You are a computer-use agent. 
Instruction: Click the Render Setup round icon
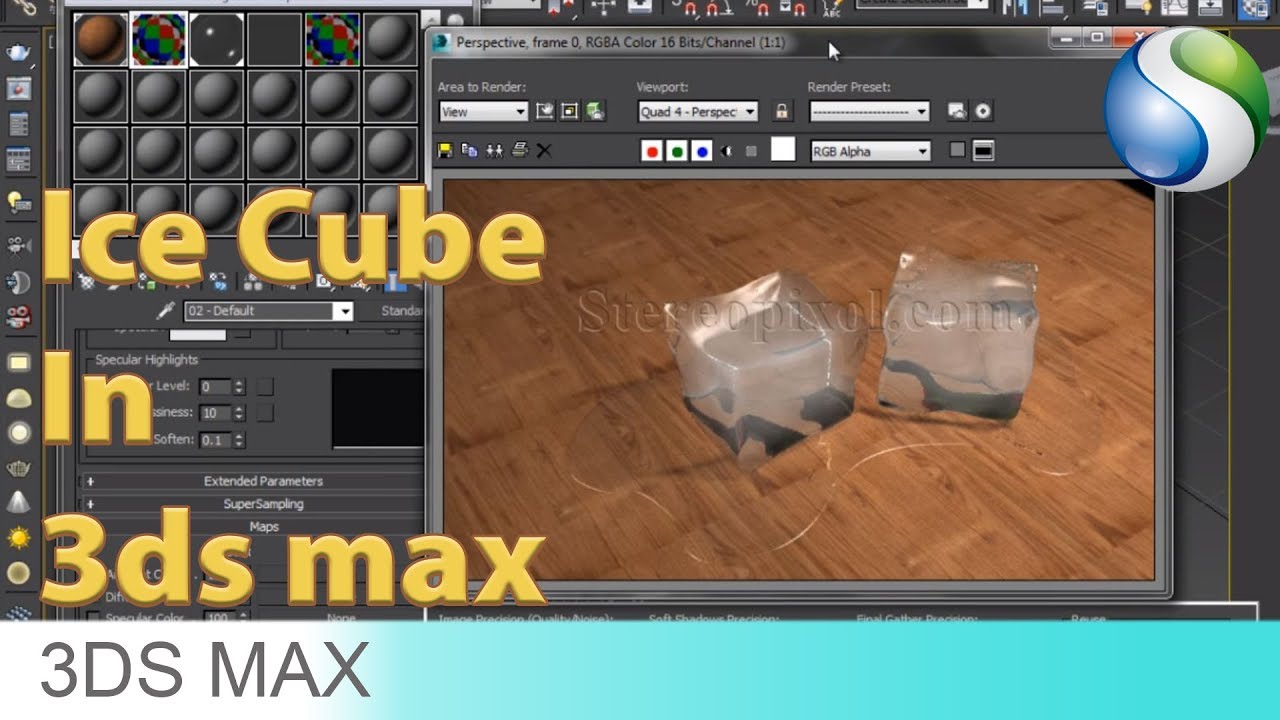(x=983, y=111)
